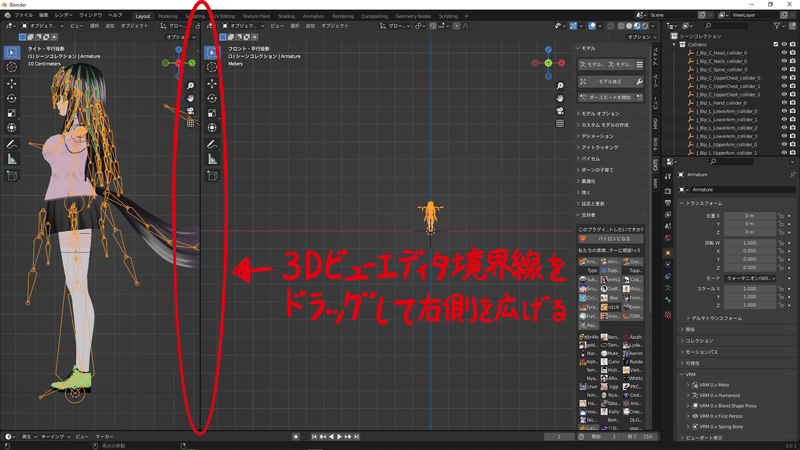The height and width of the screenshot is (450, 800).
Task: Click the wrench icon next to モデル修正
Action: (x=639, y=82)
